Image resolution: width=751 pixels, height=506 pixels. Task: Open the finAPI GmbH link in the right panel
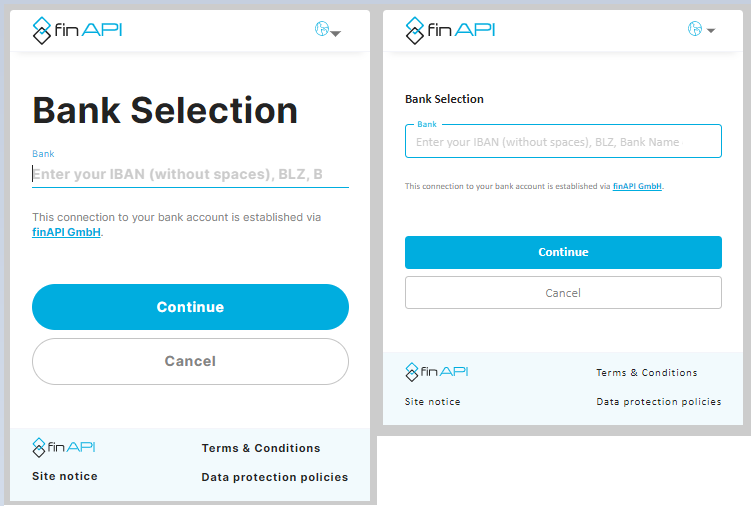coord(637,186)
